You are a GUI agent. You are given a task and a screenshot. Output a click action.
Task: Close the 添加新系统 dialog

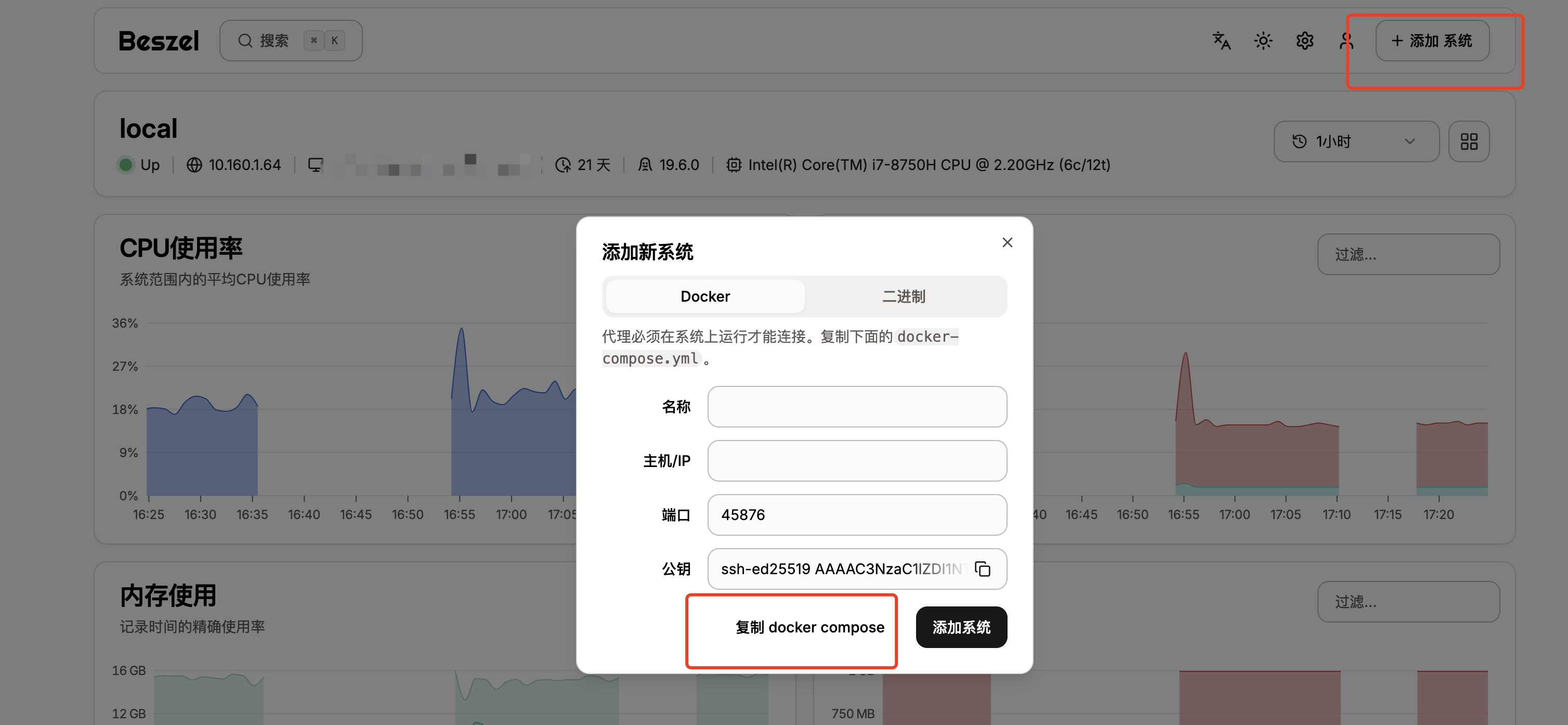1008,242
